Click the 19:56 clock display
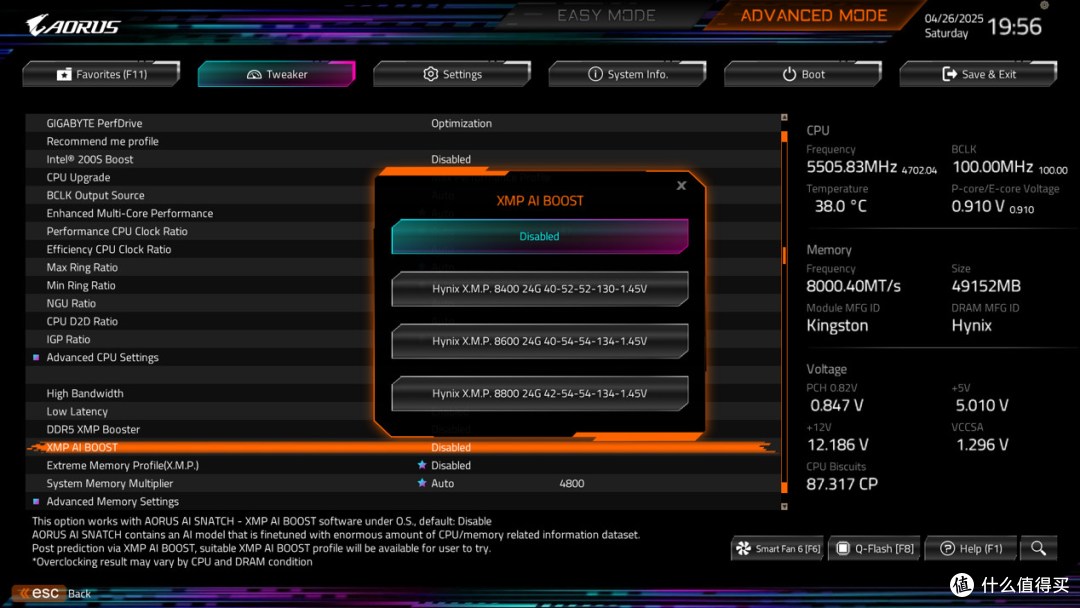The image size is (1080, 608). pos(1015,26)
